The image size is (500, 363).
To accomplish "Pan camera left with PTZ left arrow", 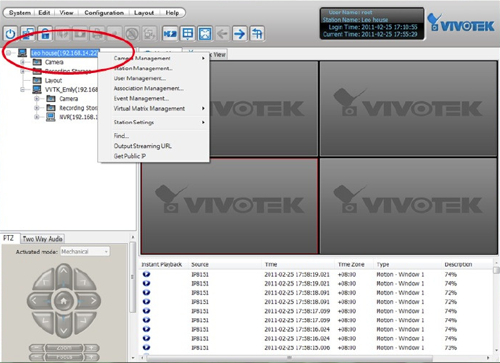I will tap(37, 301).
